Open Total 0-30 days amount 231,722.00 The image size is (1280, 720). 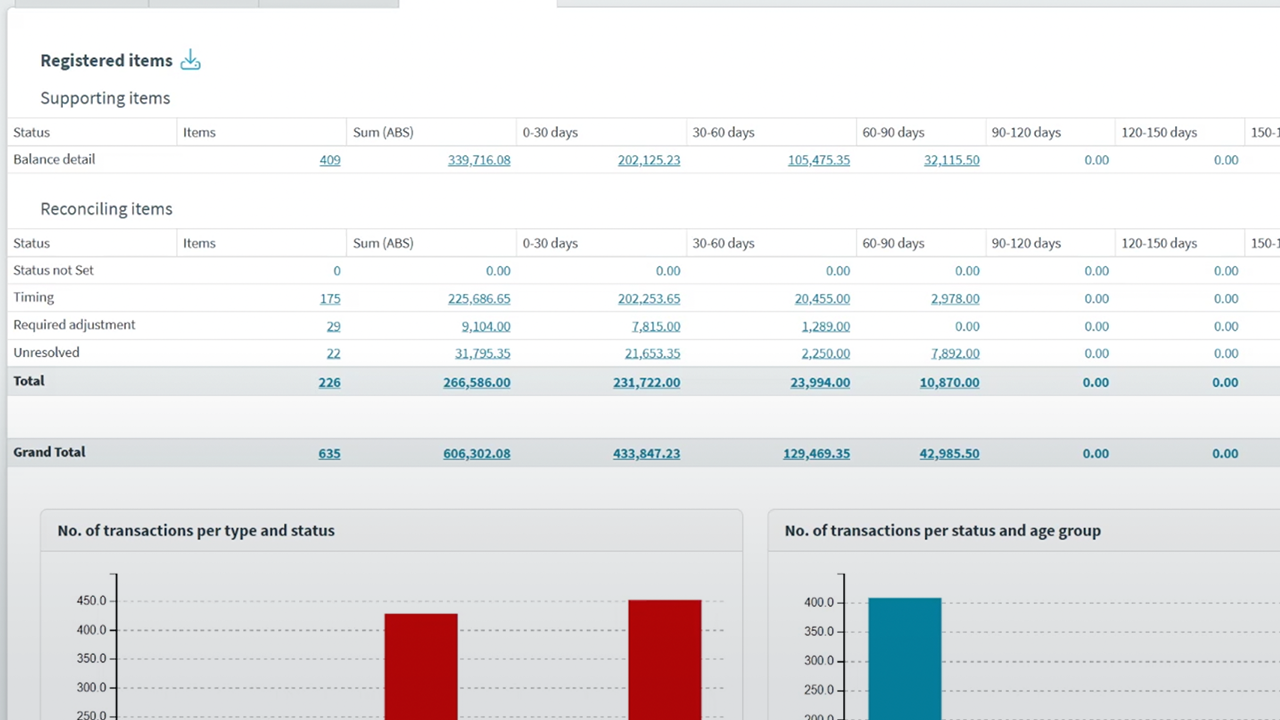(647, 382)
